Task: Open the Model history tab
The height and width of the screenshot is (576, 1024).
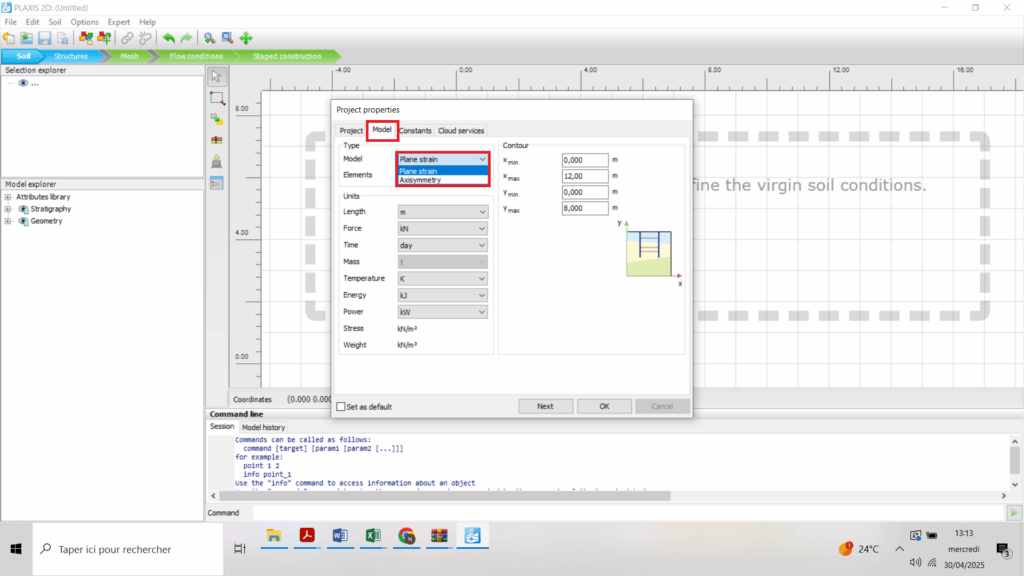Action: 263,428
